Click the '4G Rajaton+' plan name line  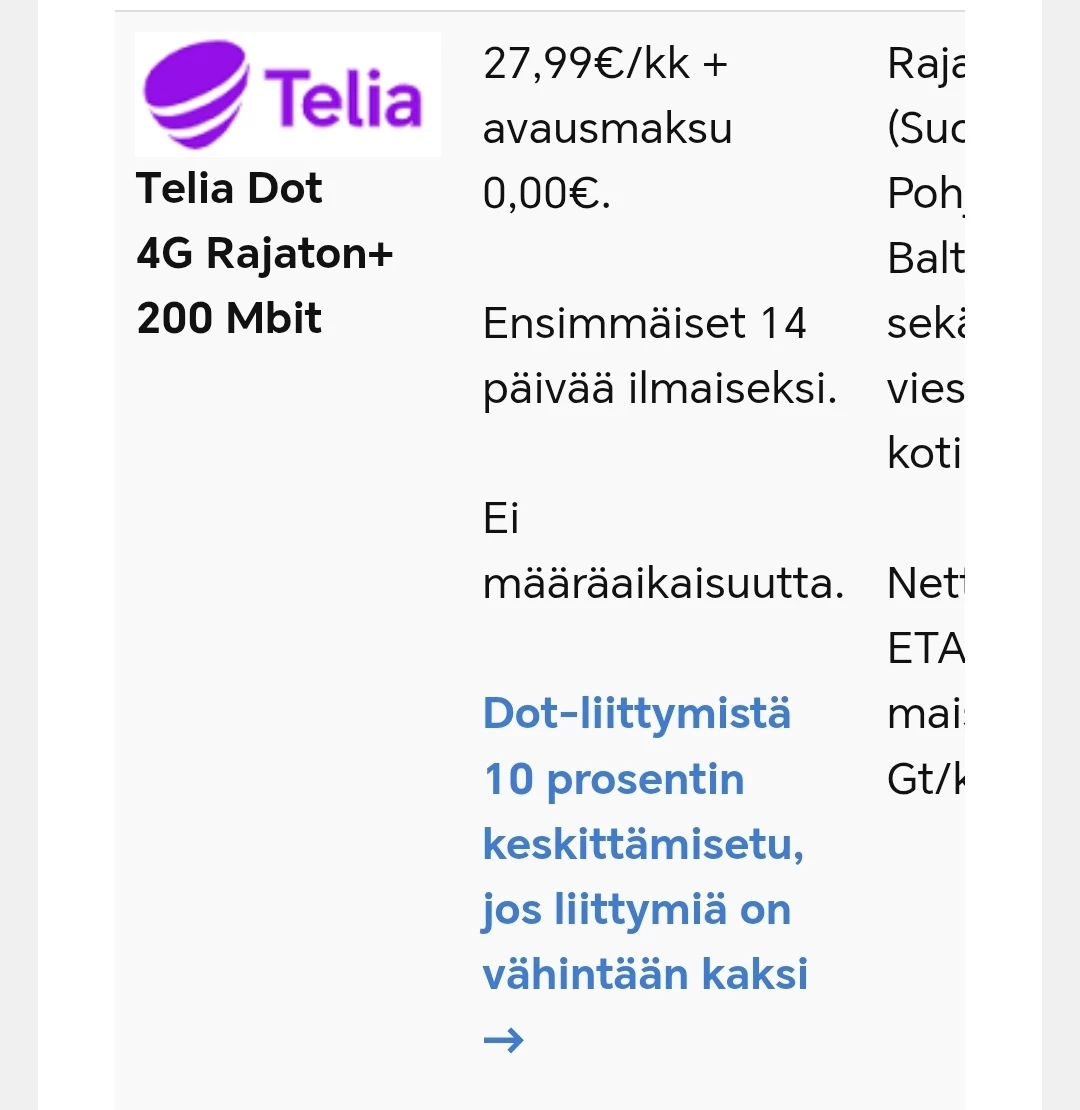(x=265, y=253)
